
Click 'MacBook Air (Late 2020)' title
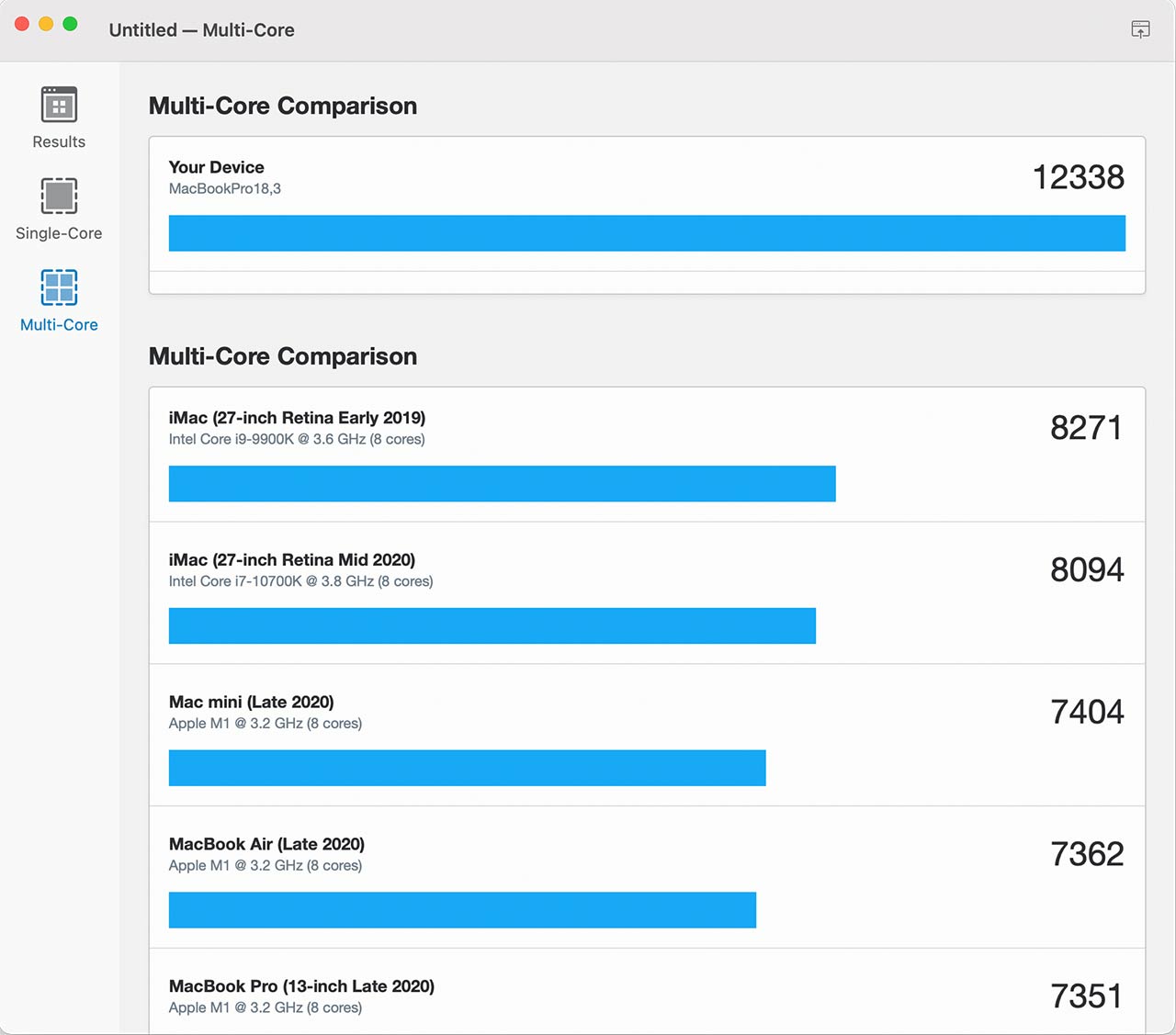[x=266, y=844]
